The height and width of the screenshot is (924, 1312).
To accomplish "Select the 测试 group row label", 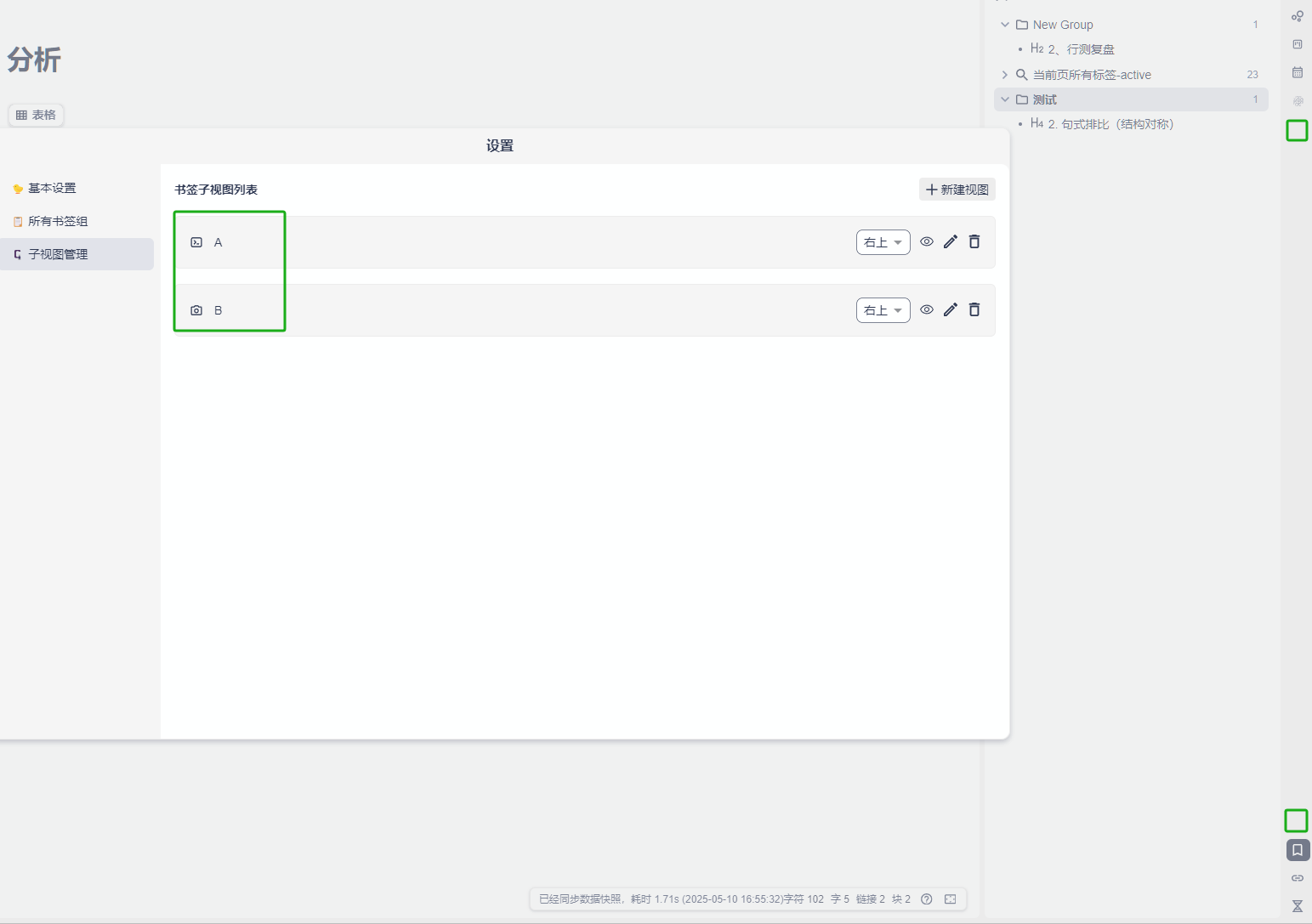I will coord(1045,99).
